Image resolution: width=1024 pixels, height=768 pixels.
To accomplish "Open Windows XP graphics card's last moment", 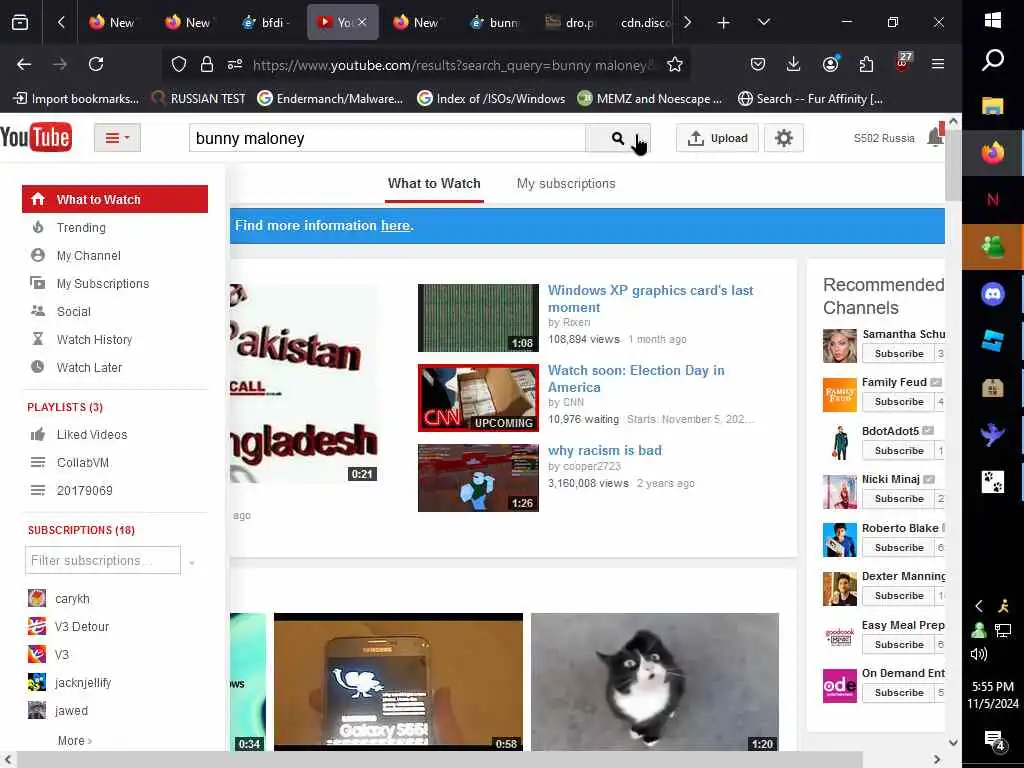I will (x=650, y=298).
